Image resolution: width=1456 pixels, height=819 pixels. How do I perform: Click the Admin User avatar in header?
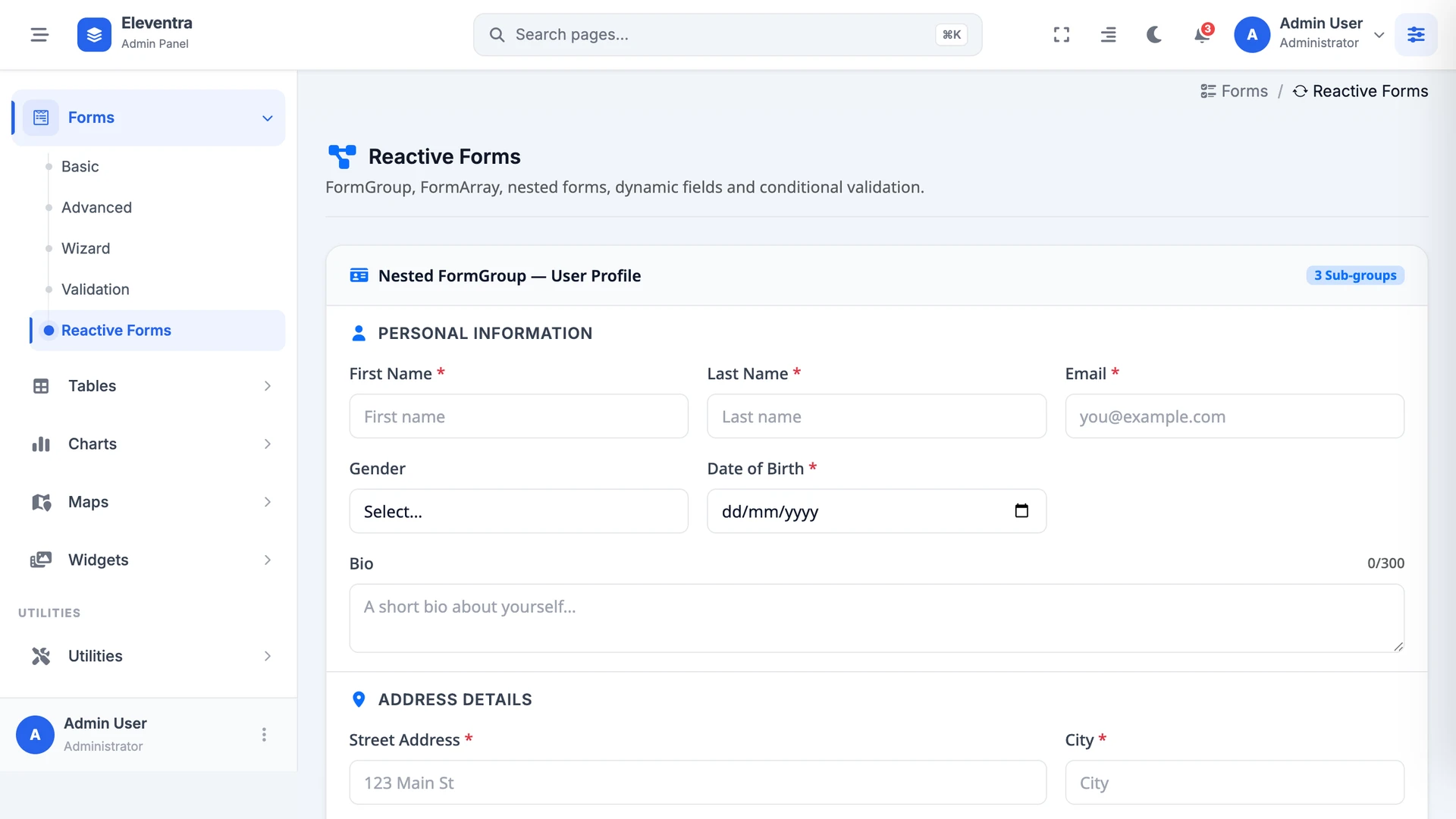(1252, 35)
